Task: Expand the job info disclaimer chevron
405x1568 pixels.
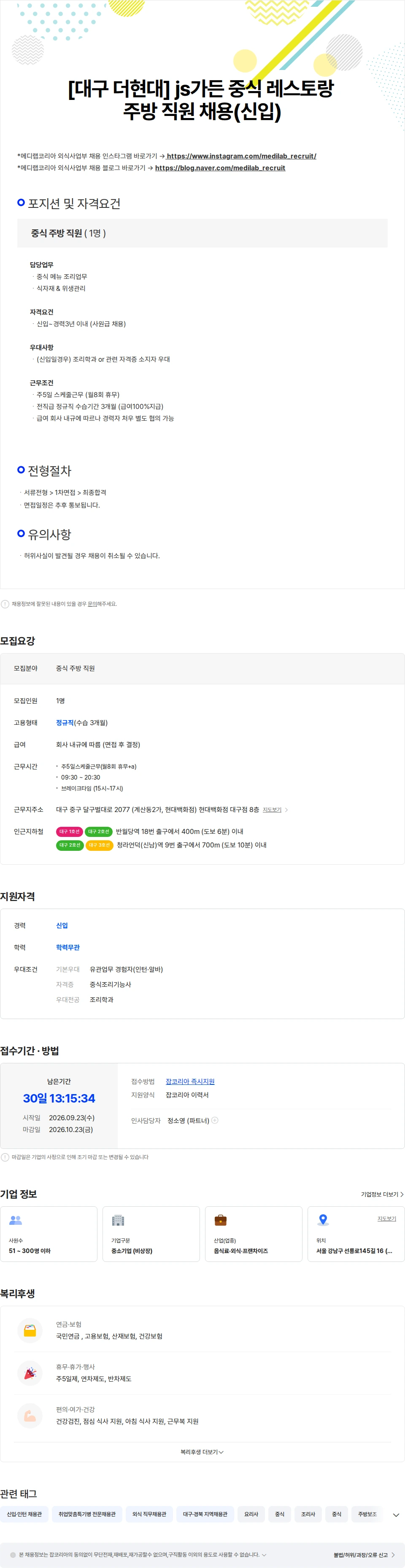Action: click(x=264, y=1555)
